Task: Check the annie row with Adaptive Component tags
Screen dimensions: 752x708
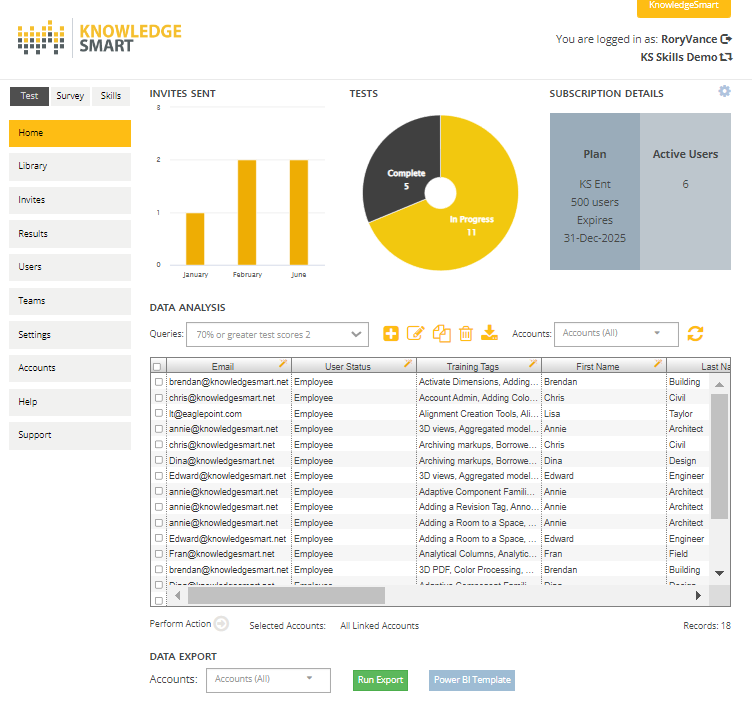Action: [x=159, y=491]
